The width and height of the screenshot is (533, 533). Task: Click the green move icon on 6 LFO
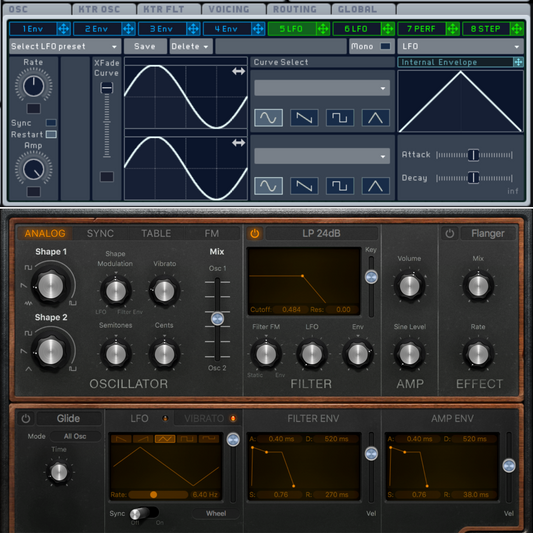[388, 29]
